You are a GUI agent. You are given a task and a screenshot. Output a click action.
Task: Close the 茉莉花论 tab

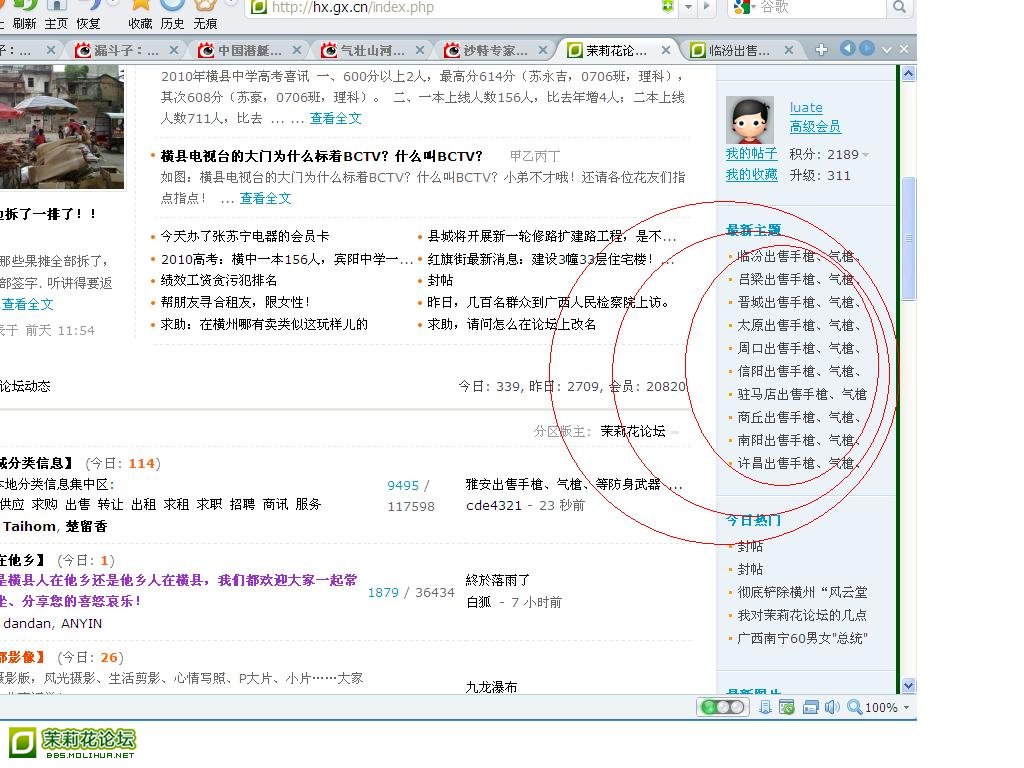665,50
